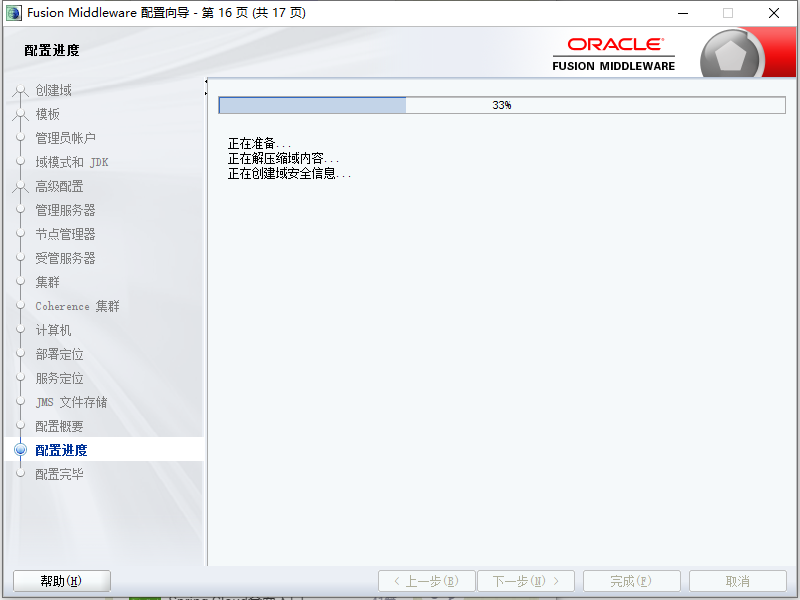This screenshot has height=600, width=800.
Task: Click the pentagon emblem in the header
Action: (731, 55)
